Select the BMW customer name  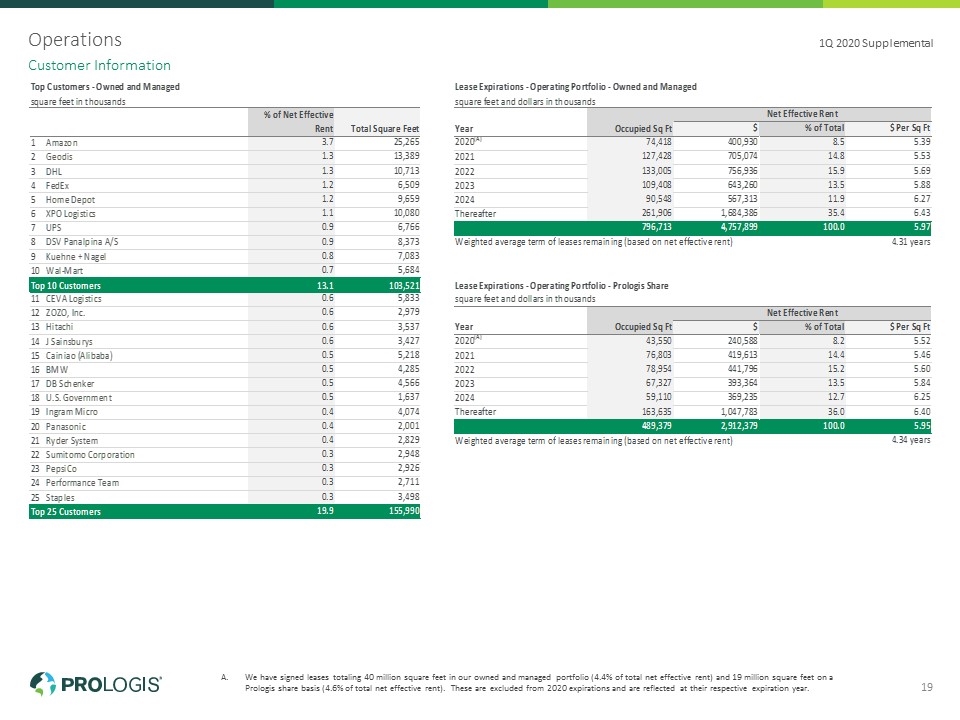[57, 370]
